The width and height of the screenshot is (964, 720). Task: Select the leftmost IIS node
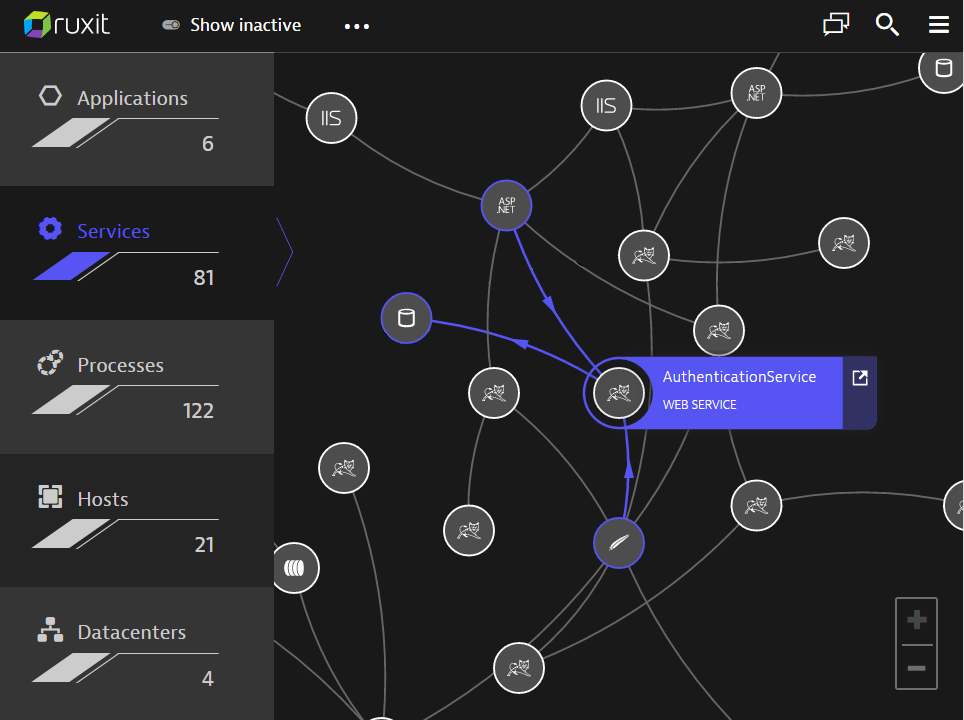(x=331, y=118)
